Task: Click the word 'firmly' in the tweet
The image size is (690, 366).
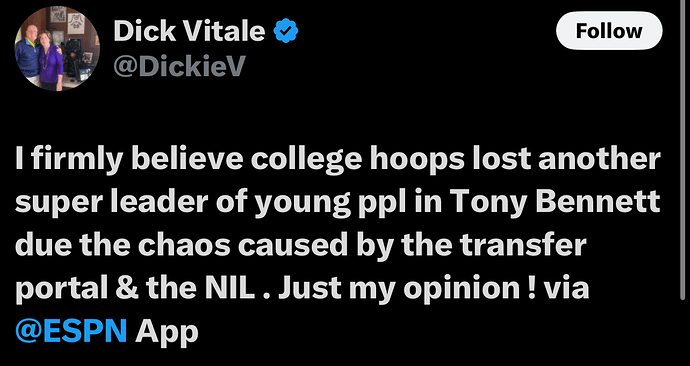Action: click(x=77, y=160)
